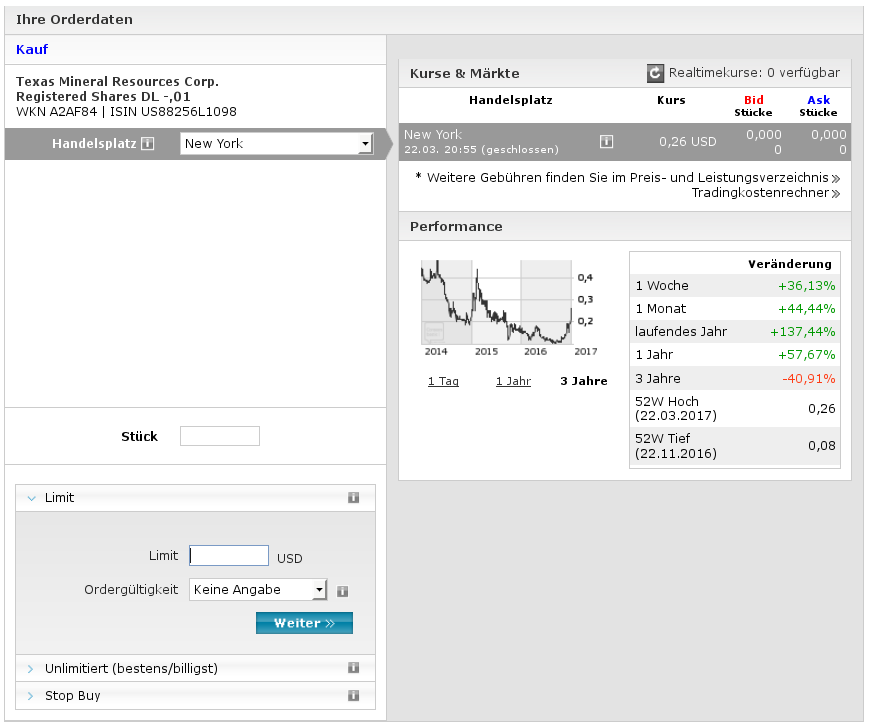Open the Ordergültigkeit Keine Angabe dropdown
The width and height of the screenshot is (873, 727).
[258, 590]
